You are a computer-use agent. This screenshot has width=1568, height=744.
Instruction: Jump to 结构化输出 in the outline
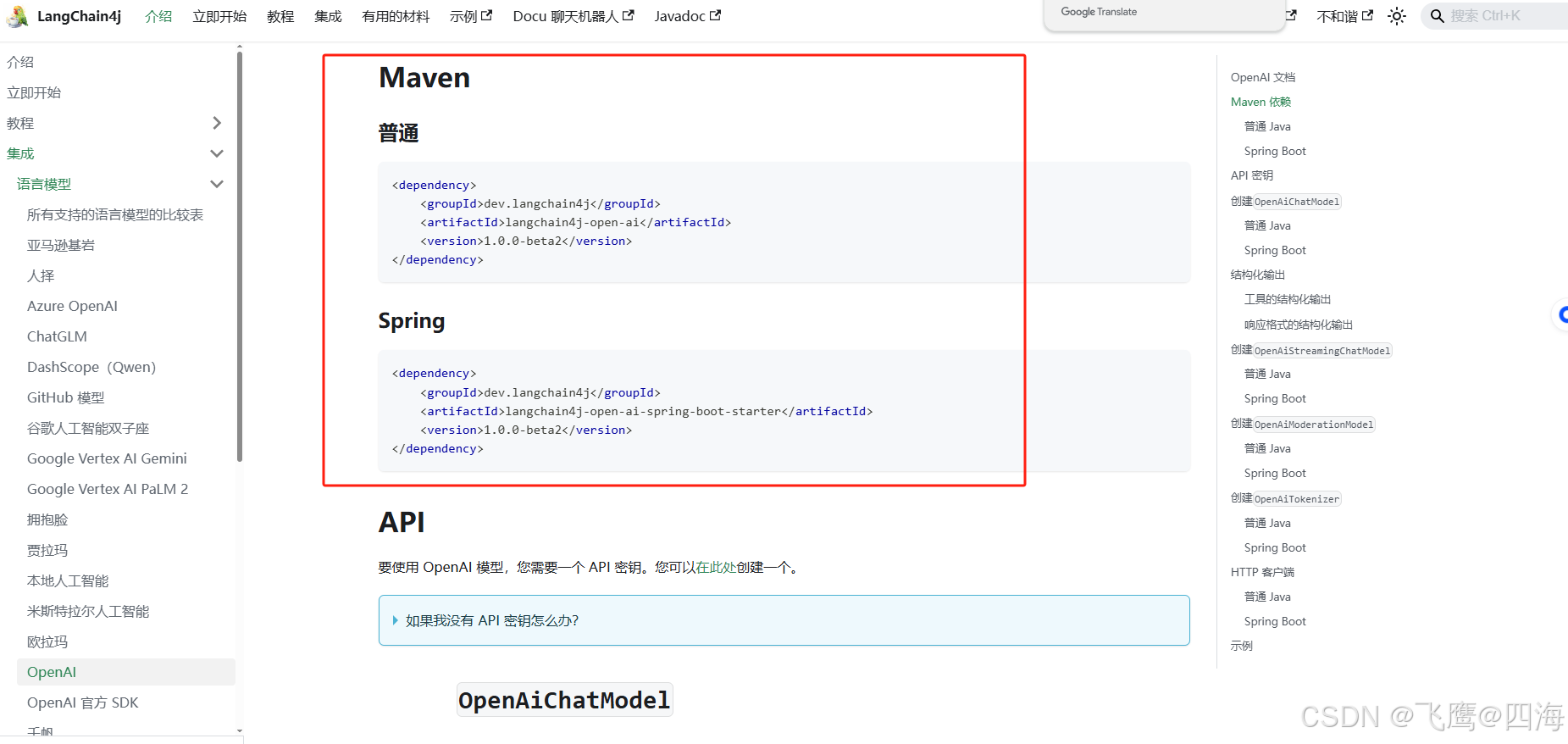click(x=1258, y=275)
